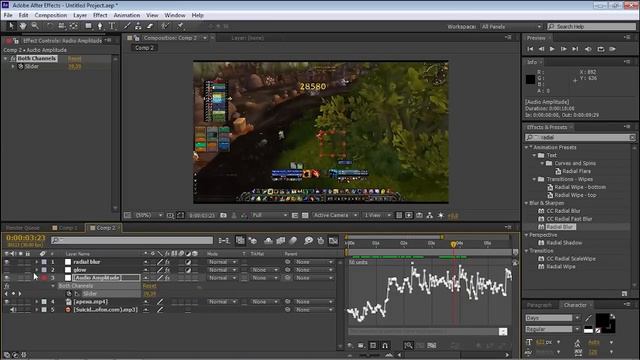Screen dimensions: 640x360
Task: Click Play in the Preview panel
Action: click(552, 49)
